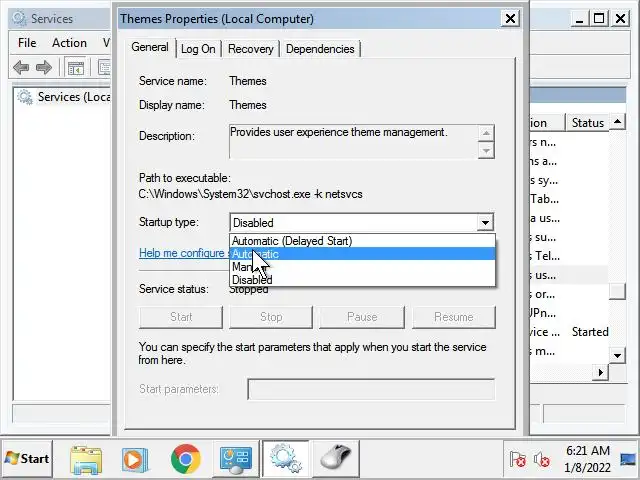Open Control Panel taskbar icon

[x=236, y=459]
